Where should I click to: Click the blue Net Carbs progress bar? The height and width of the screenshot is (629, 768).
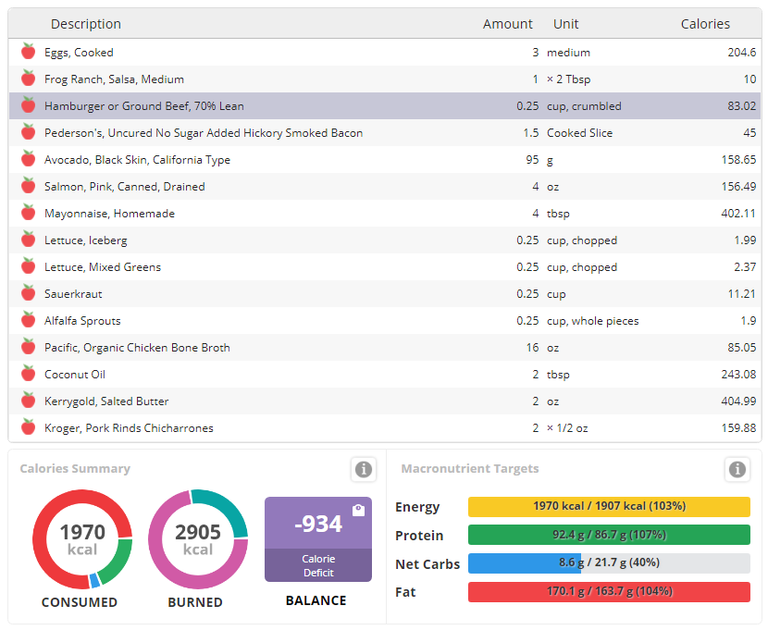pos(609,563)
